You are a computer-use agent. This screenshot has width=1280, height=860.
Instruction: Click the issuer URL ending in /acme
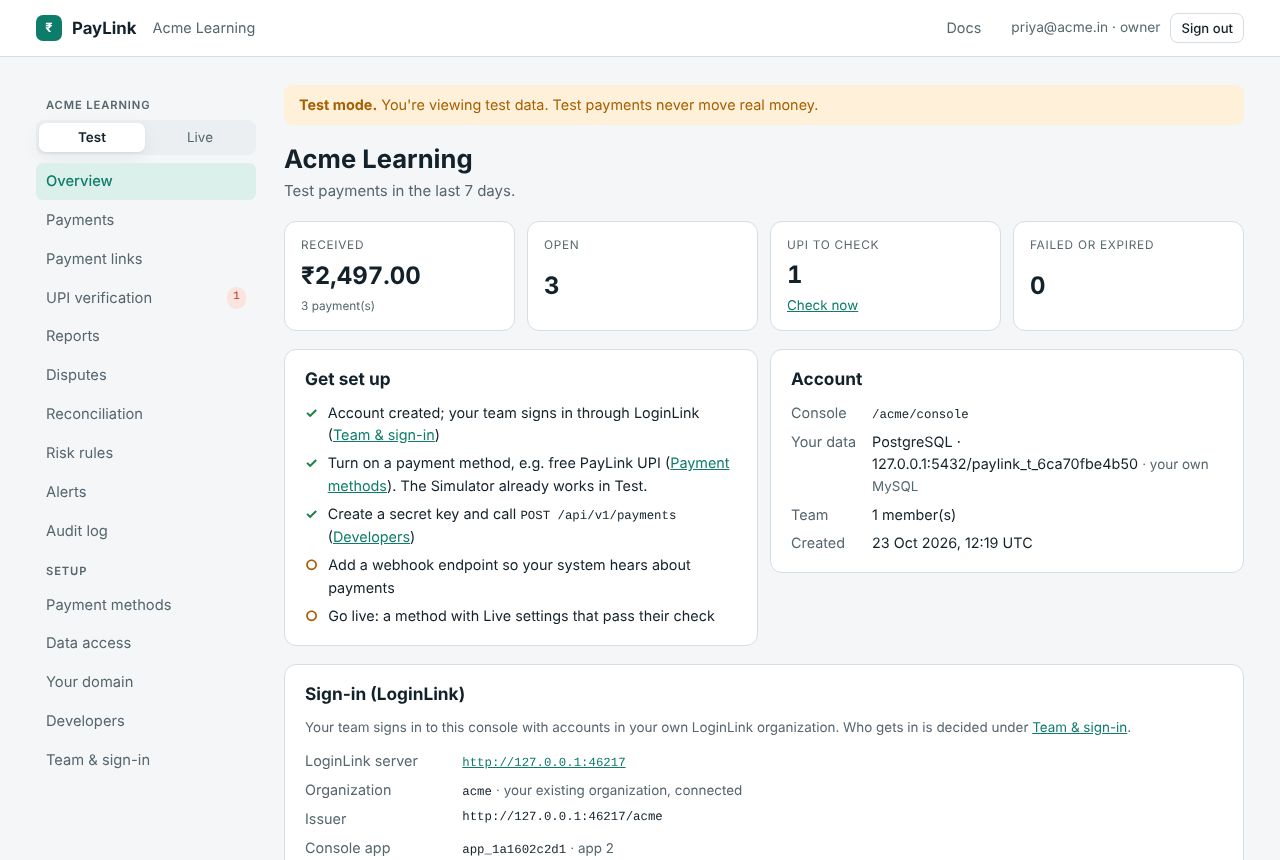(562, 816)
